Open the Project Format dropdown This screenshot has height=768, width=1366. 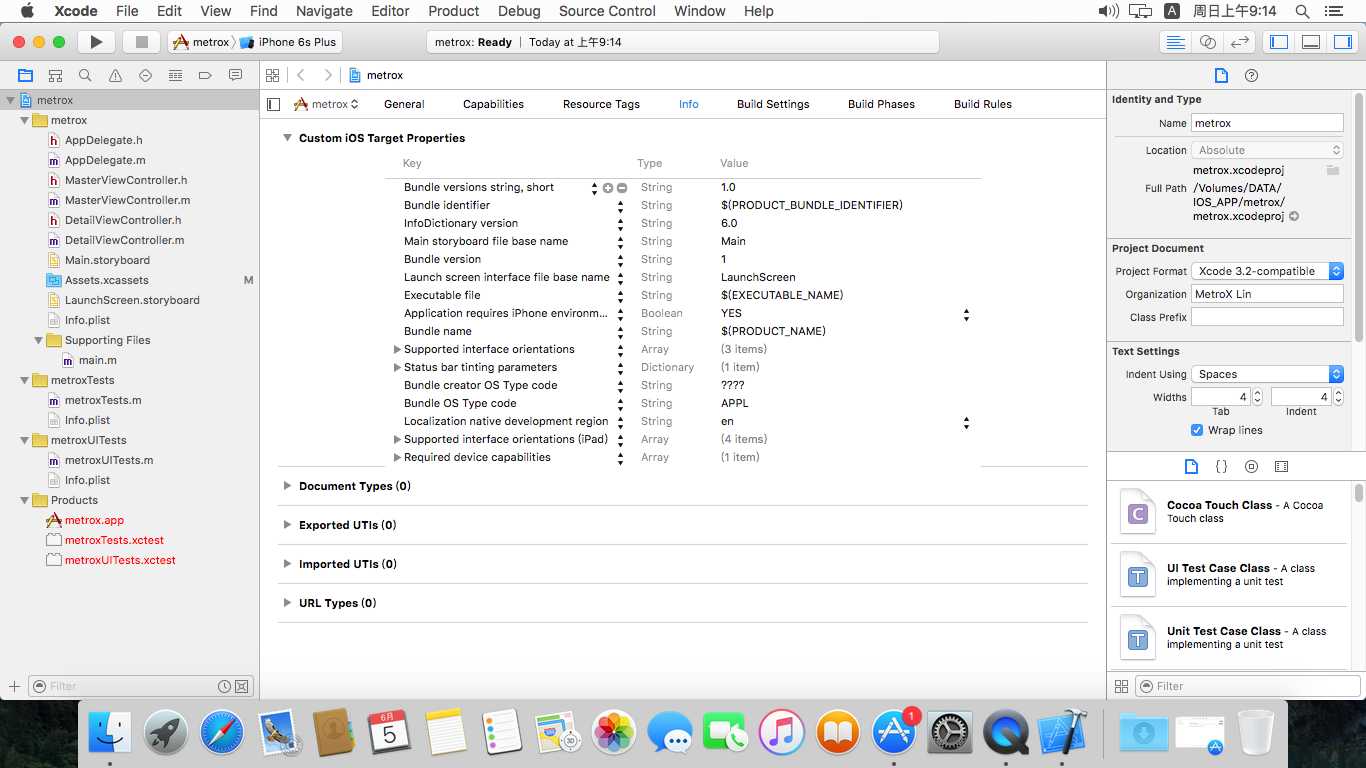tap(1267, 271)
